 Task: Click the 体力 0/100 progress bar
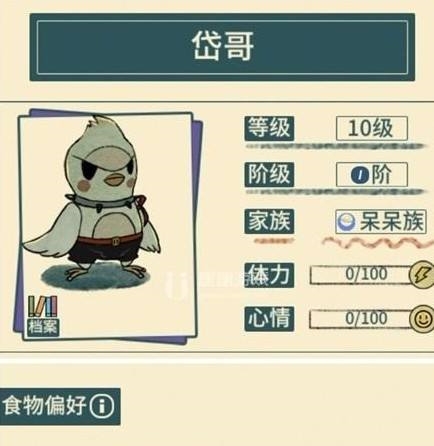pos(362,275)
